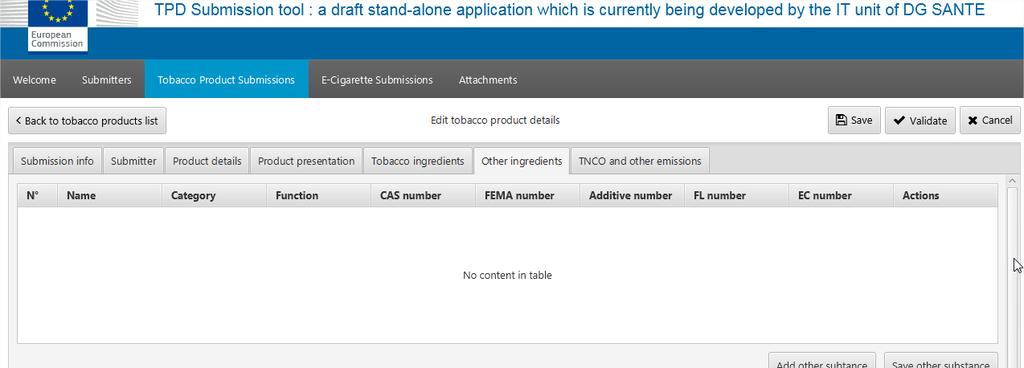Open the Product presentation tab
This screenshot has height=368, width=1024.
(x=306, y=161)
